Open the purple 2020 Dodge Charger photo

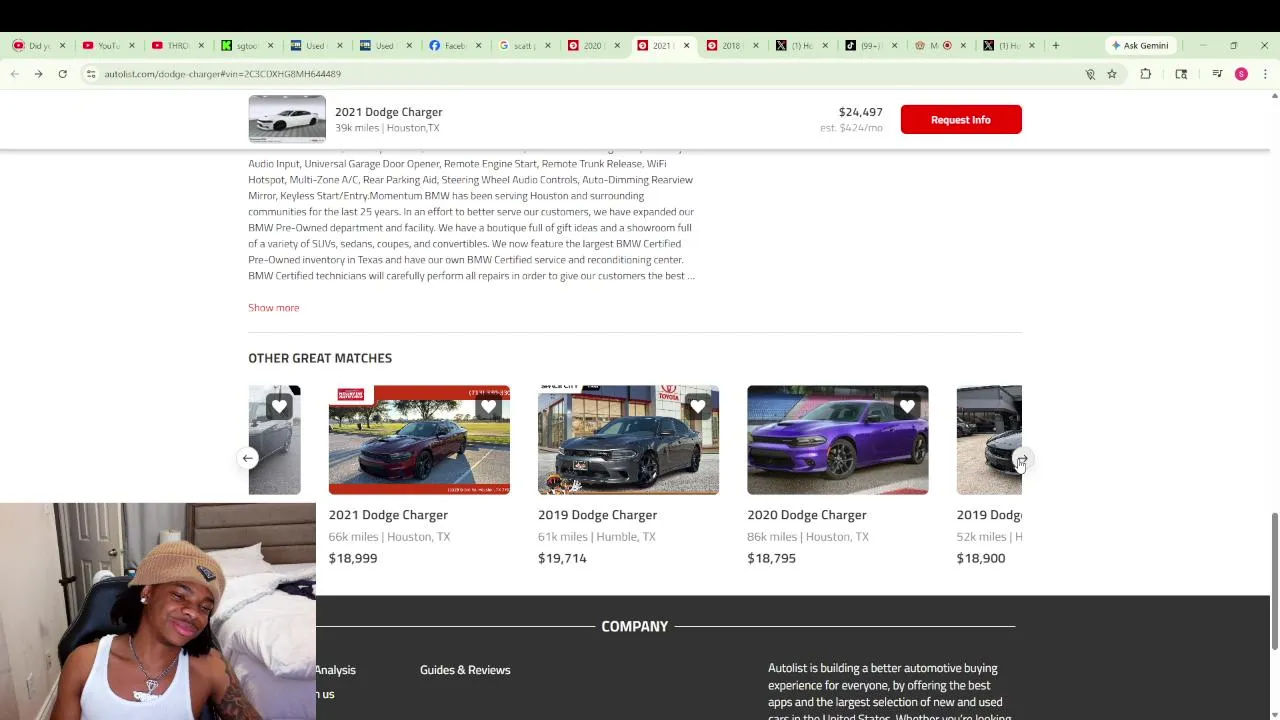(x=837, y=440)
